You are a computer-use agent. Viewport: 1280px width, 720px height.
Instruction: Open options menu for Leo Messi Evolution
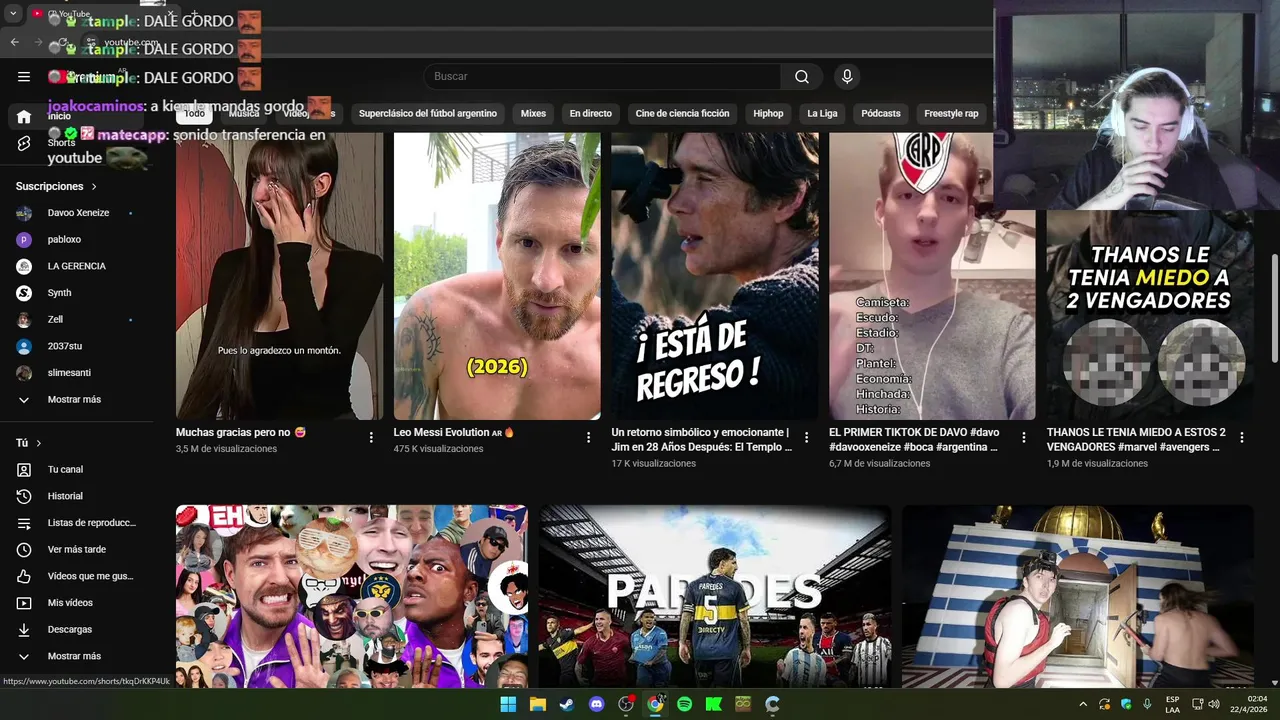(x=589, y=437)
